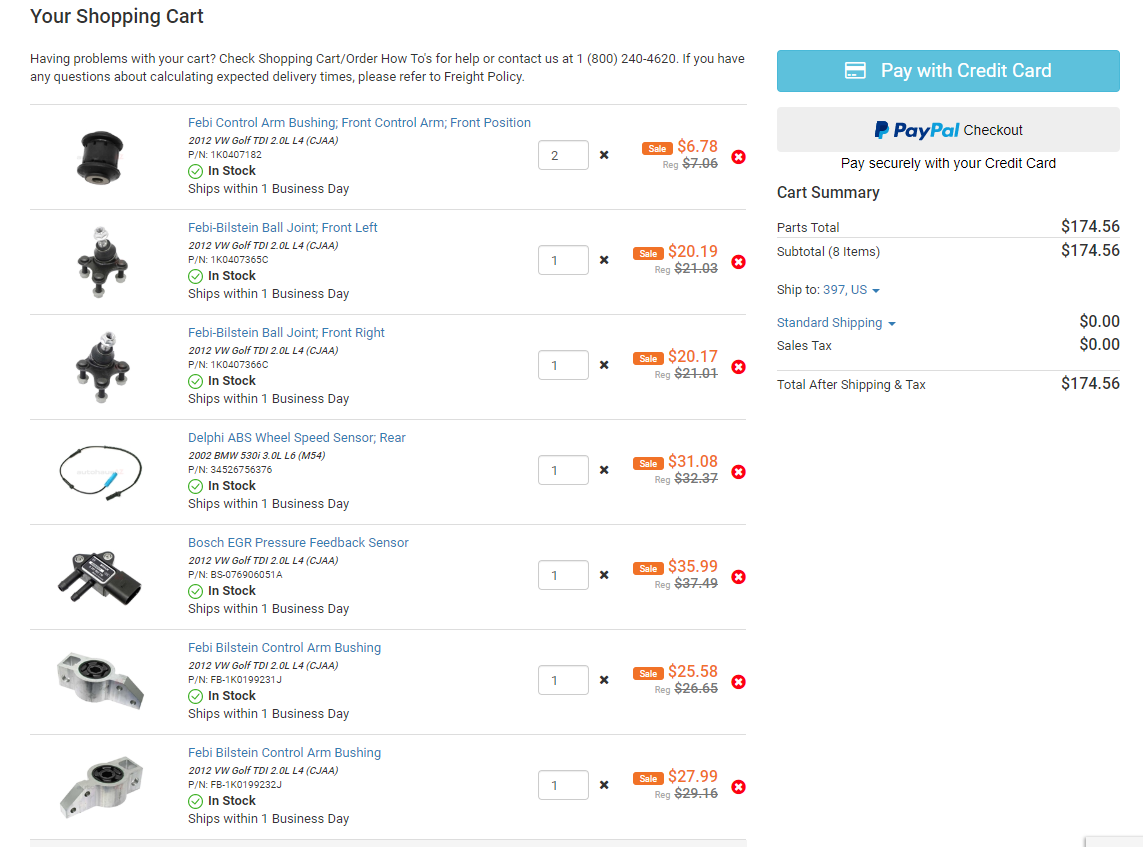This screenshot has height=847, width=1143.
Task: Edit quantity field for Ball Joint Front Right
Action: pos(563,365)
